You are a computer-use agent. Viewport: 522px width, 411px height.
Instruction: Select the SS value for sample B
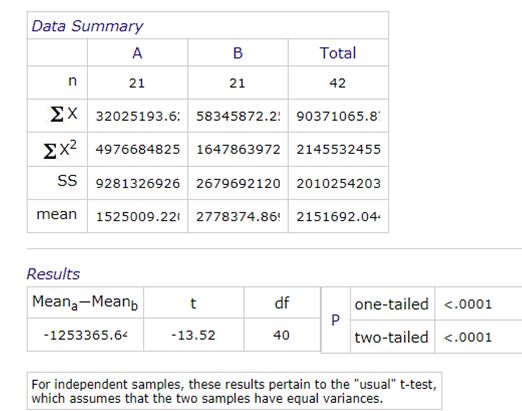tap(238, 183)
